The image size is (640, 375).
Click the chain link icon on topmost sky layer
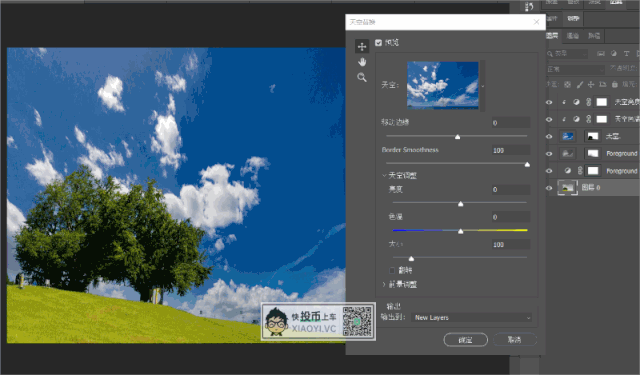coord(588,102)
